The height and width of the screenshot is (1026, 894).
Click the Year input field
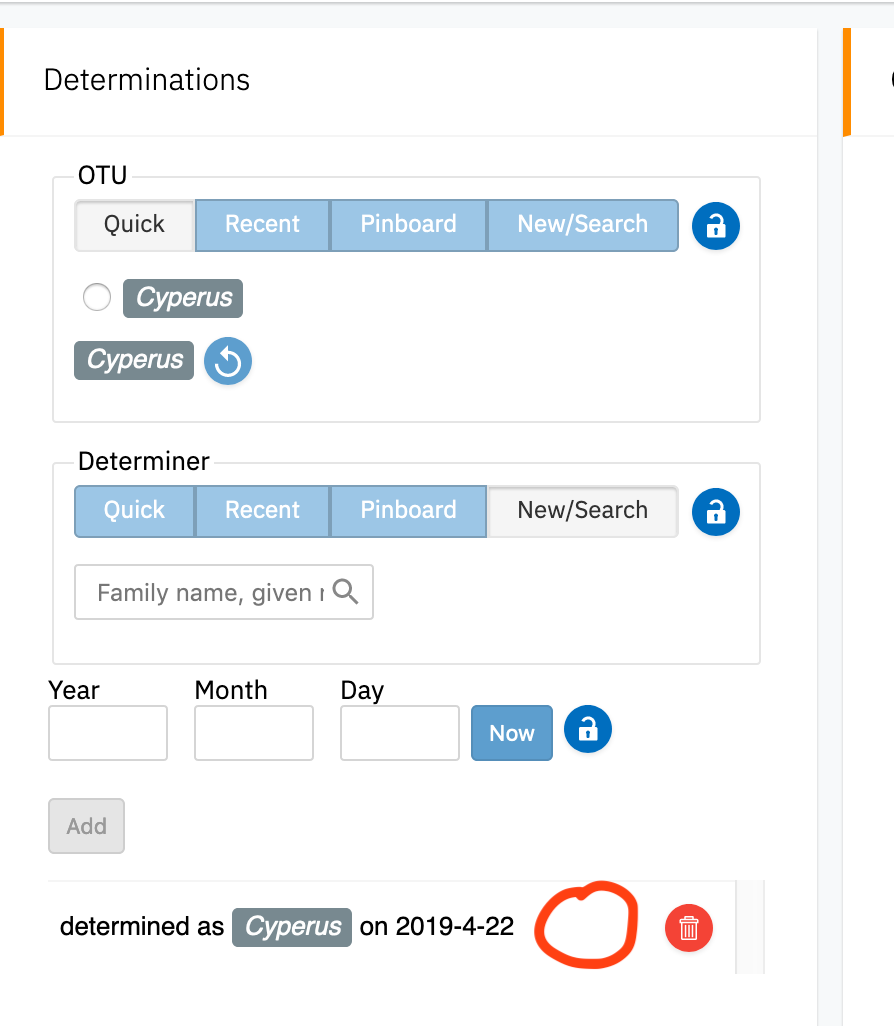click(x=107, y=732)
